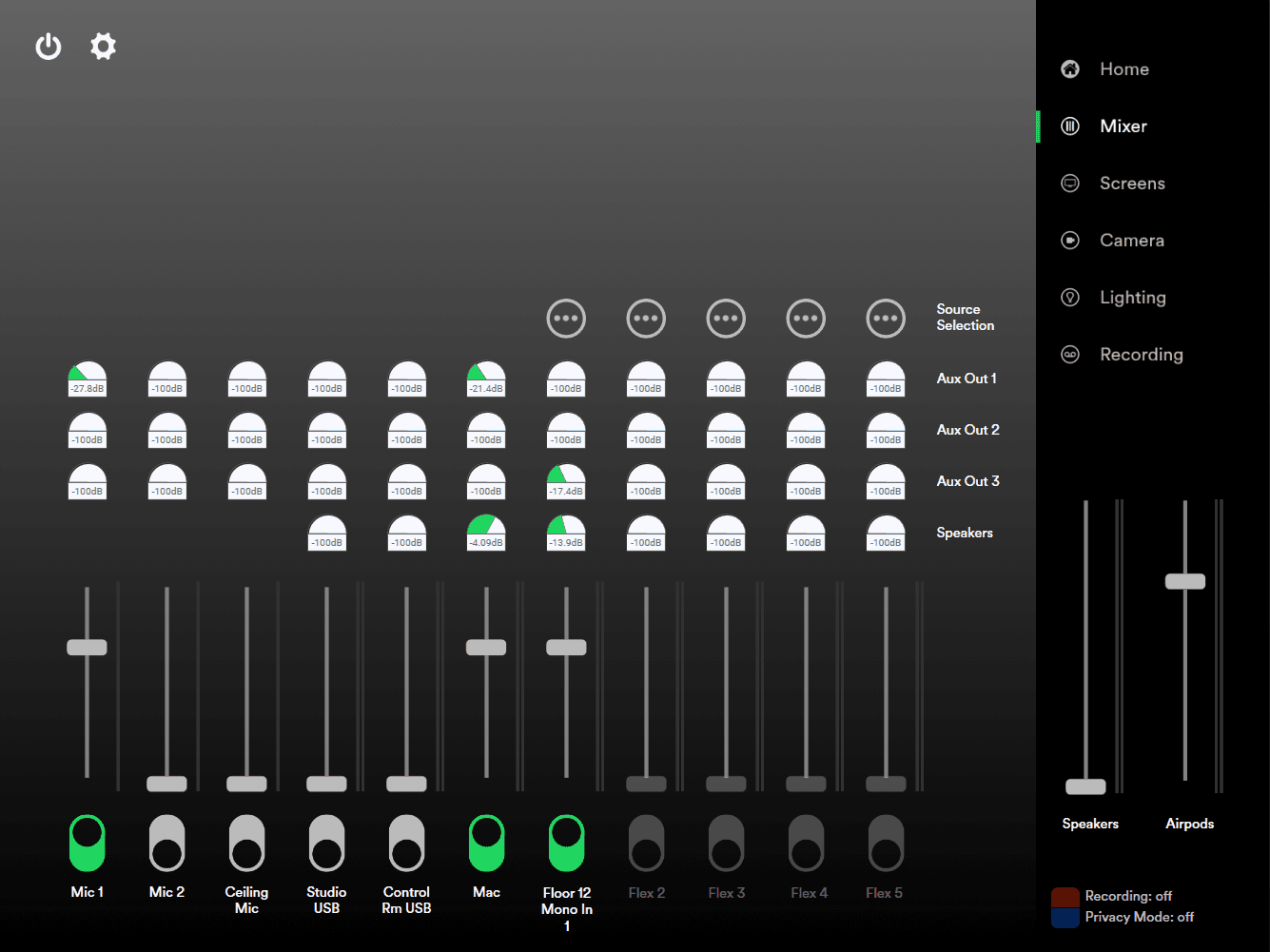Click Mic 1 Aux Out 1 knob -27.8dB

pyautogui.click(x=87, y=379)
